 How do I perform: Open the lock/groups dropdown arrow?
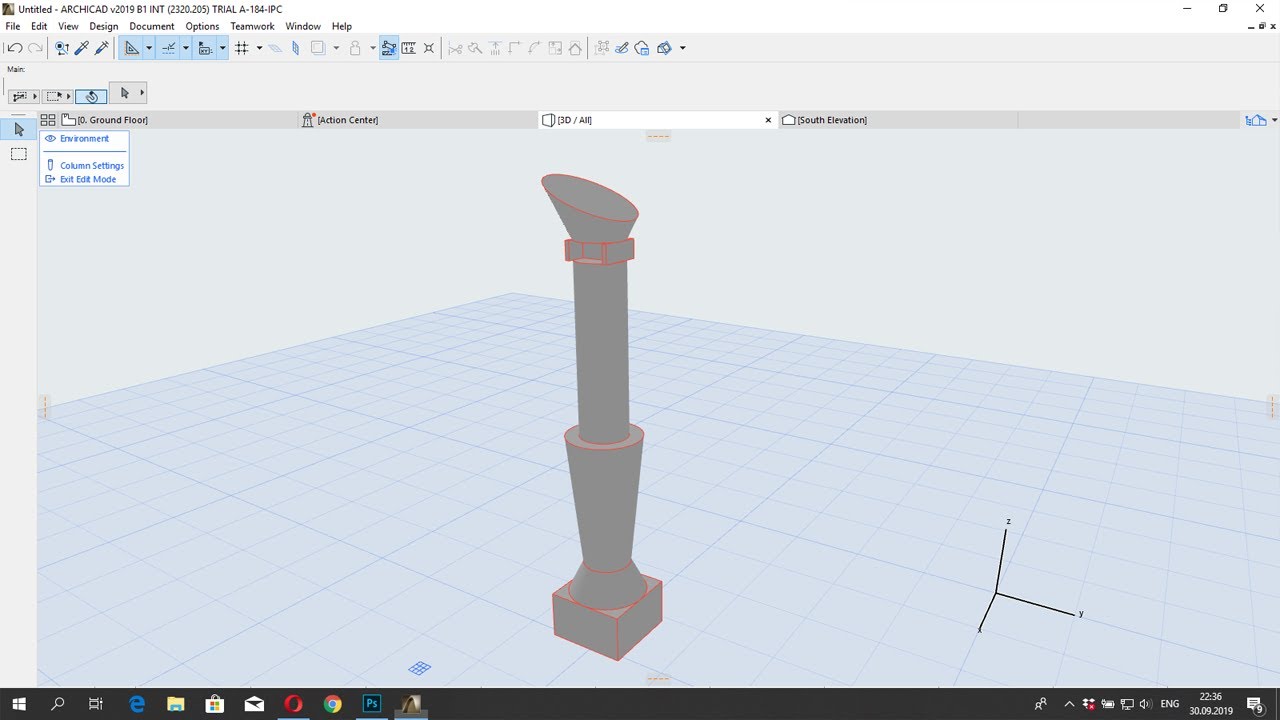click(x=373, y=48)
